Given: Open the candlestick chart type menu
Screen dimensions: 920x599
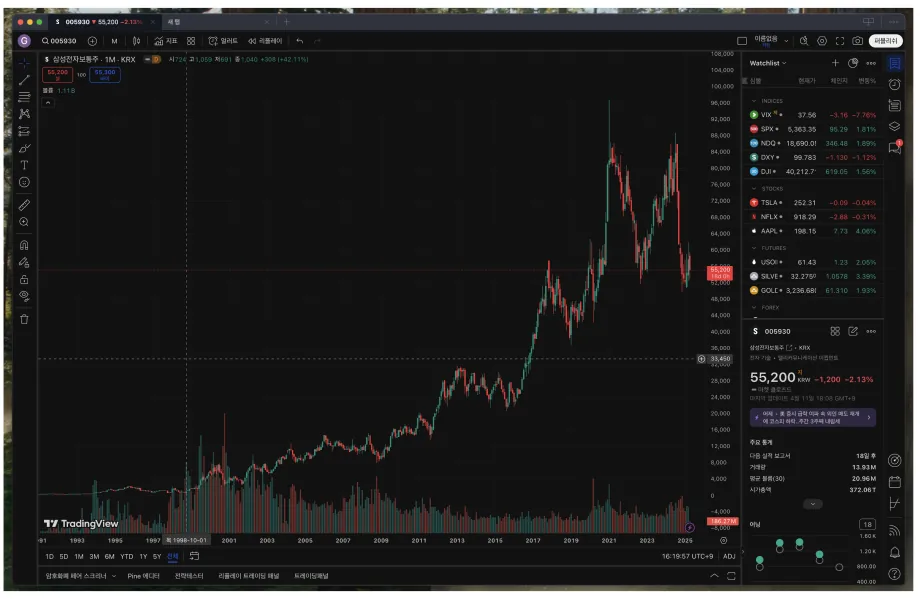Looking at the screenshot, I should [x=136, y=41].
